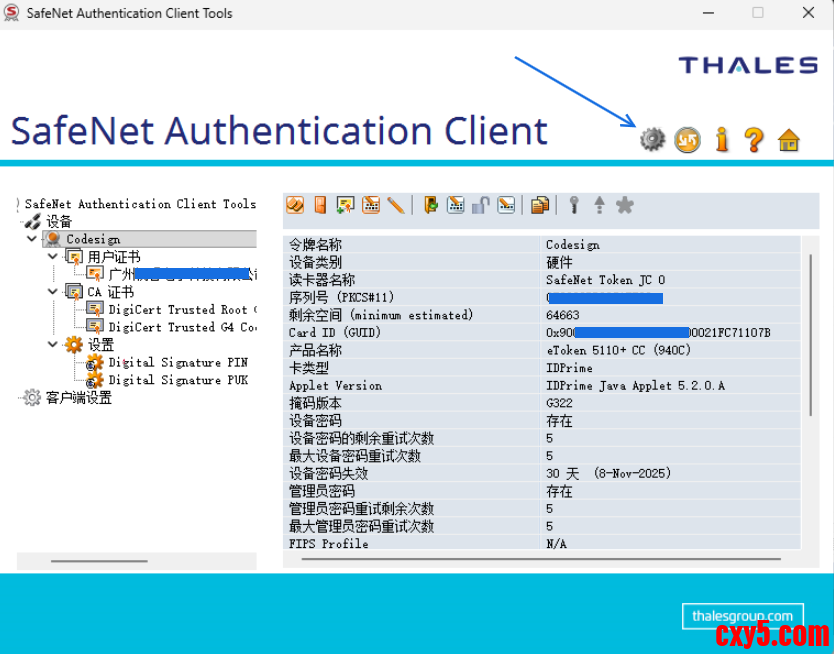
Task: Click the orange refresh icon in header
Action: (687, 140)
